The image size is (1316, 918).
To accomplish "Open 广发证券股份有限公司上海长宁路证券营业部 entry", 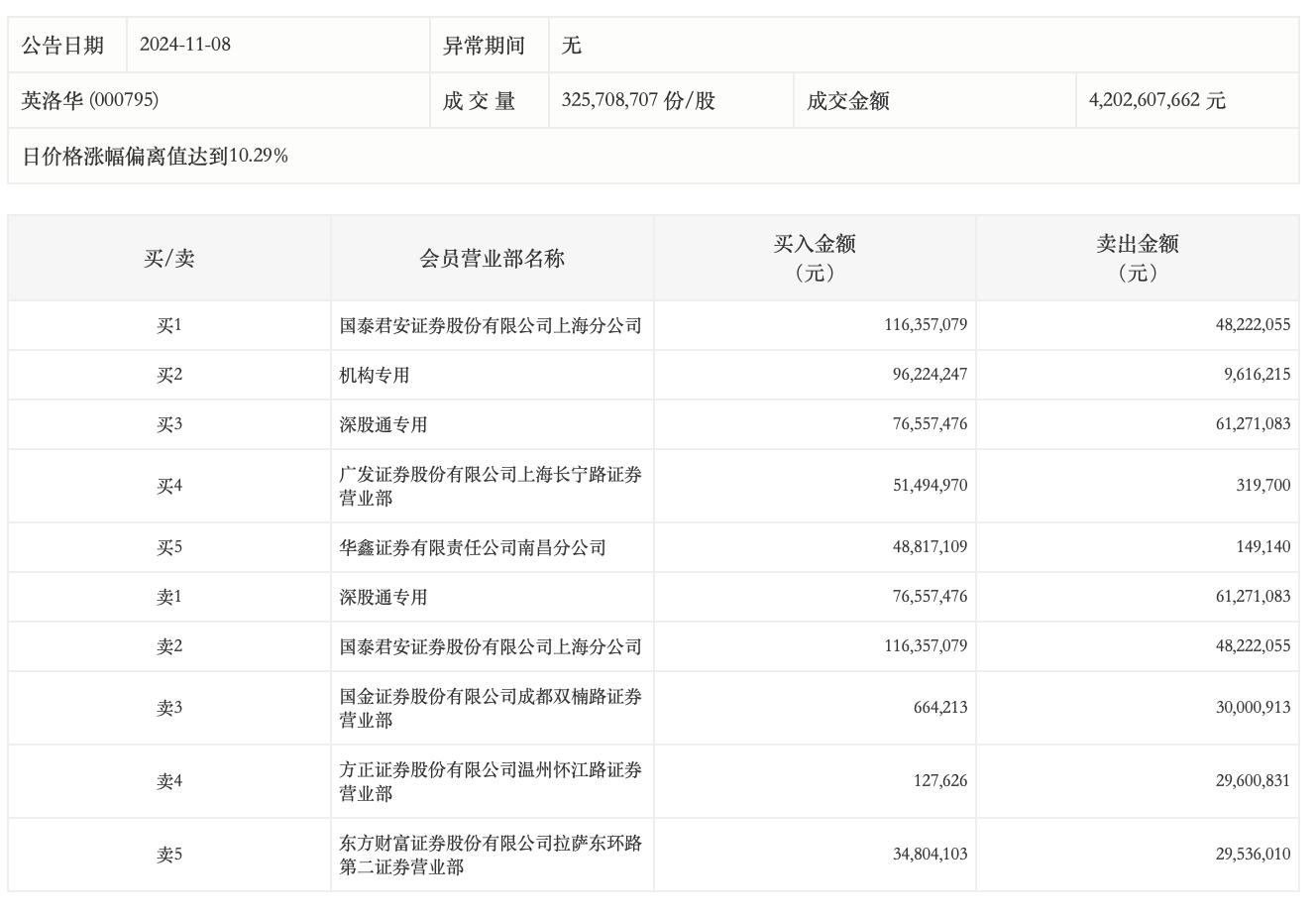I will (491, 486).
